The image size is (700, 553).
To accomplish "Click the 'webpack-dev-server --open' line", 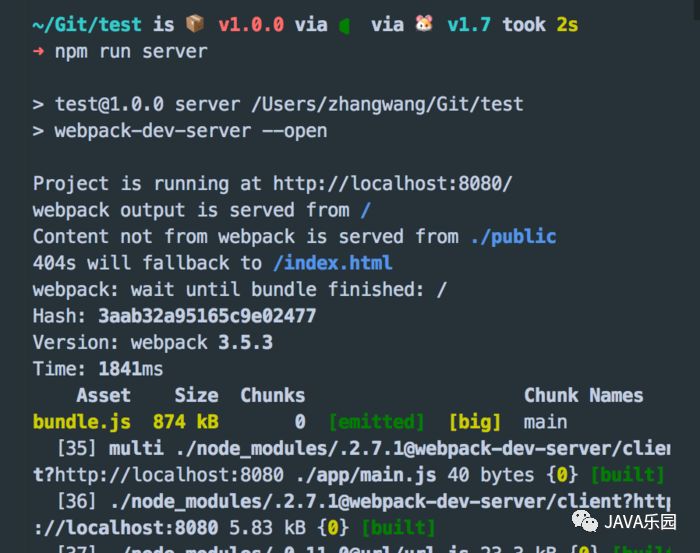I will (x=180, y=131).
